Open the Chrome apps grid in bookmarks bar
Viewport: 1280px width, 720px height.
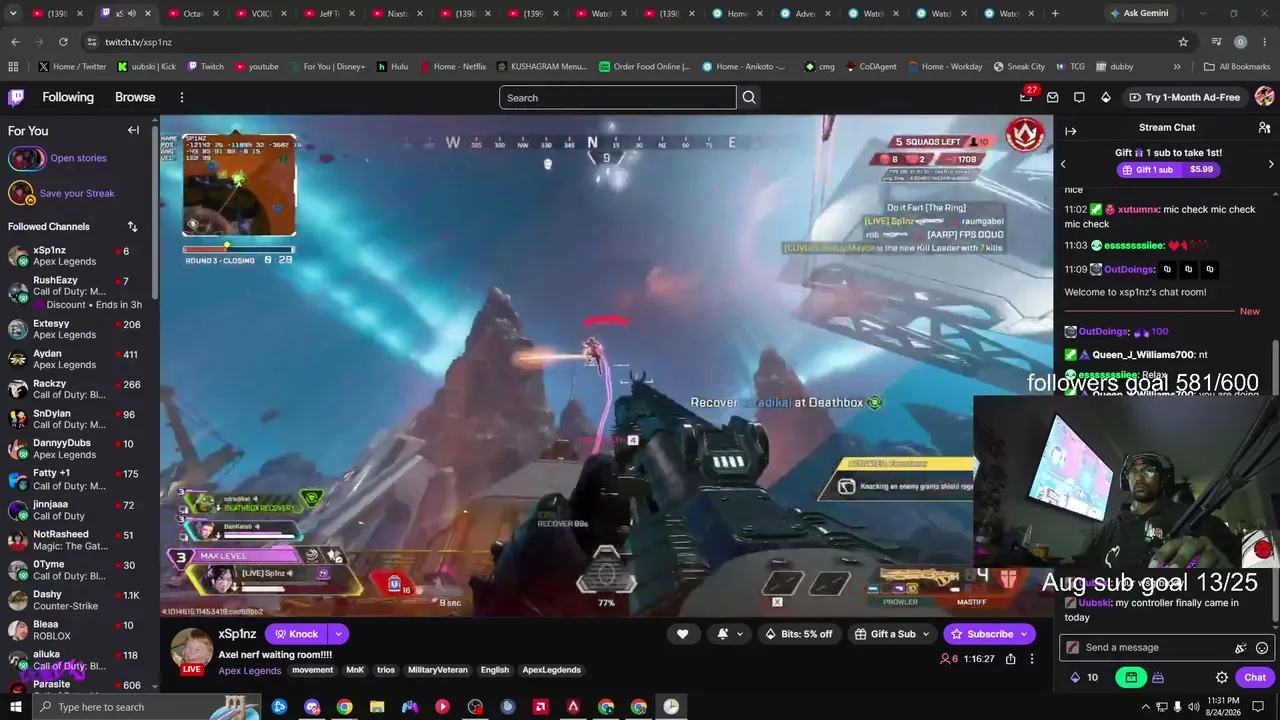(13, 67)
